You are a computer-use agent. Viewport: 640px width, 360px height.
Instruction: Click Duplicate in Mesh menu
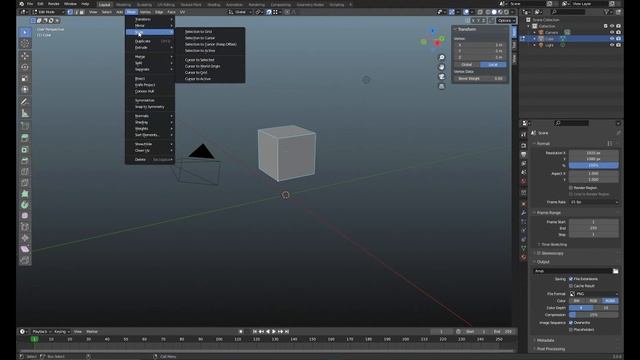coord(150,41)
